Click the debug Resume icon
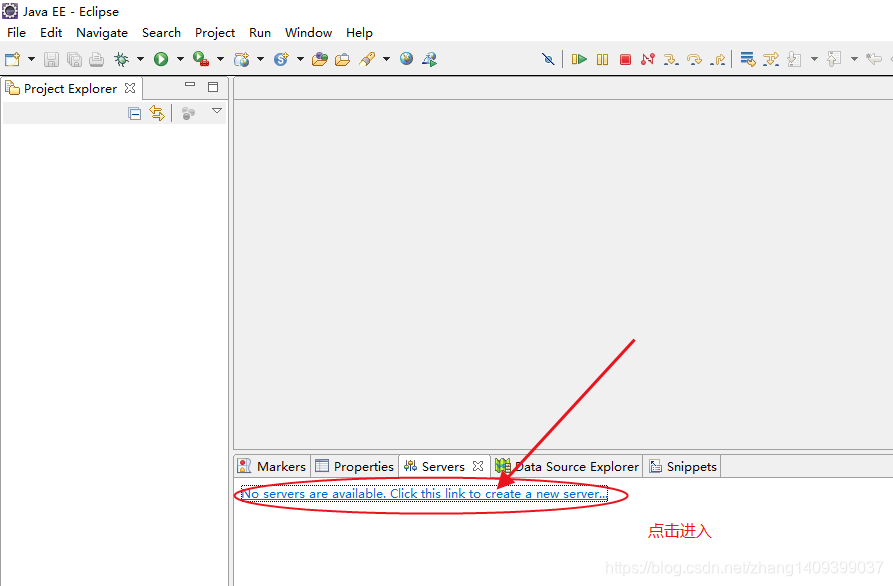This screenshot has width=893, height=586. (579, 59)
